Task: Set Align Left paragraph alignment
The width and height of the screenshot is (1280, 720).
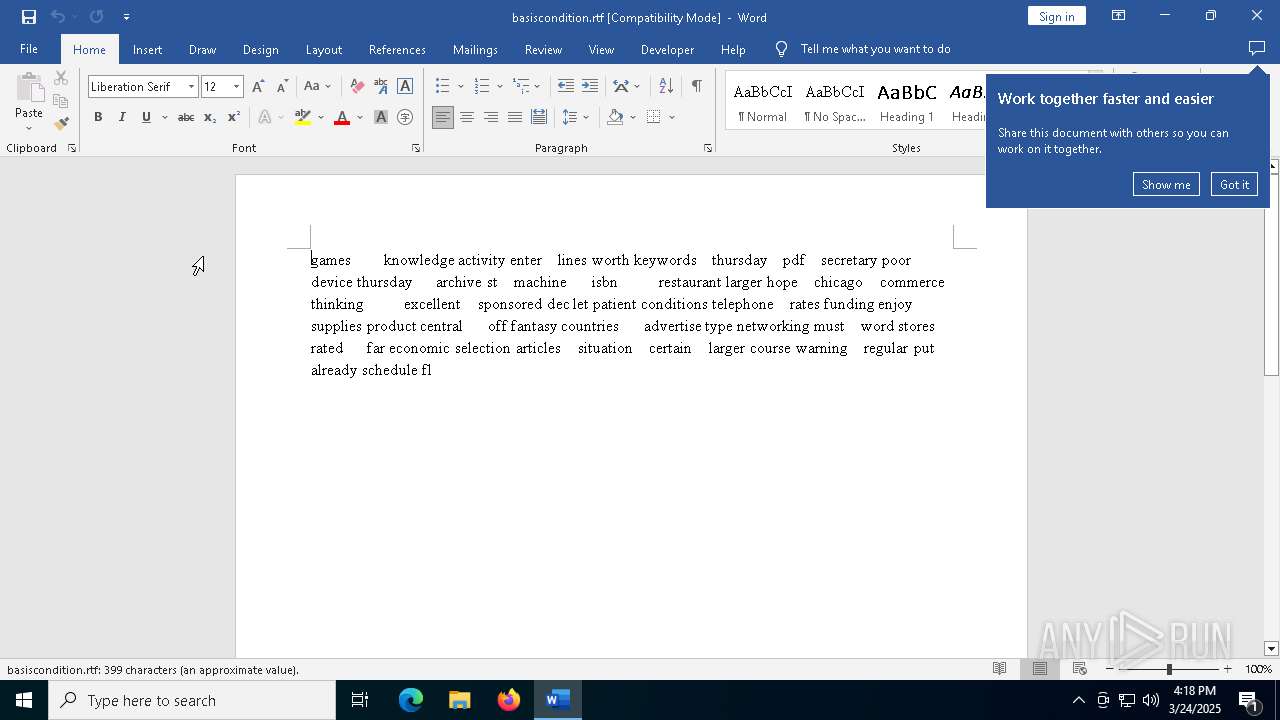Action: 443,118
